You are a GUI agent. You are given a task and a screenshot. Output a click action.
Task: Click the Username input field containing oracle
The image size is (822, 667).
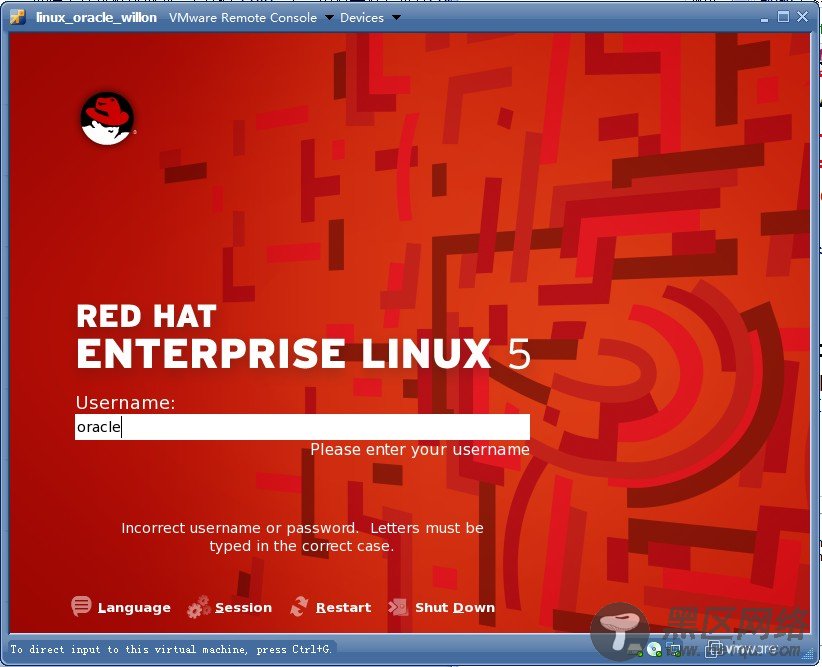pos(302,427)
